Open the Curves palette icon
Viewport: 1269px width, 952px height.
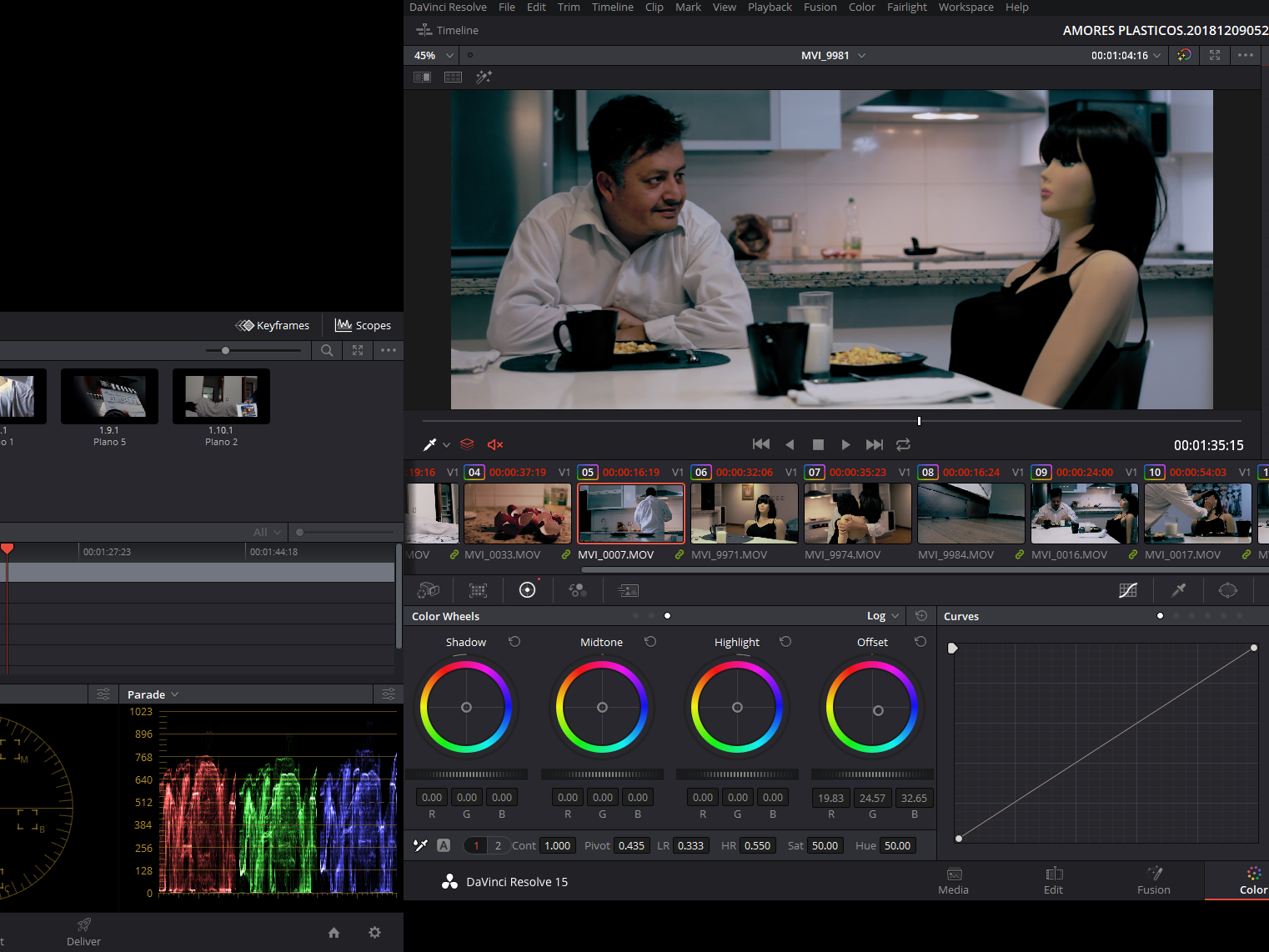coord(1128,590)
